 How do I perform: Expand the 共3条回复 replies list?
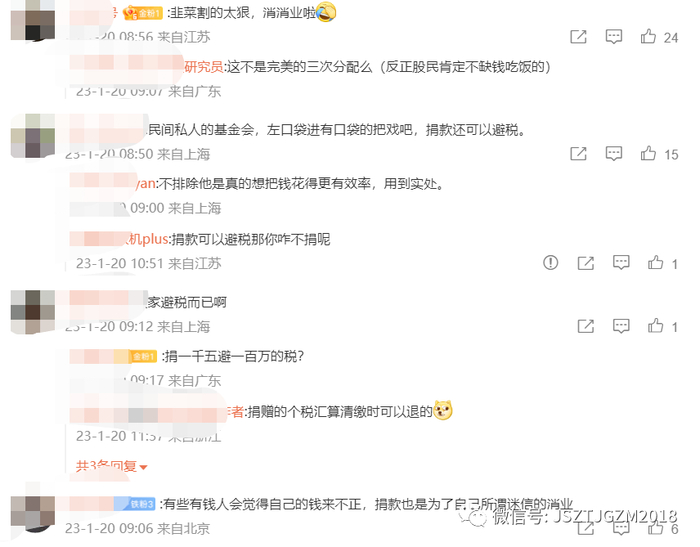coord(112,467)
